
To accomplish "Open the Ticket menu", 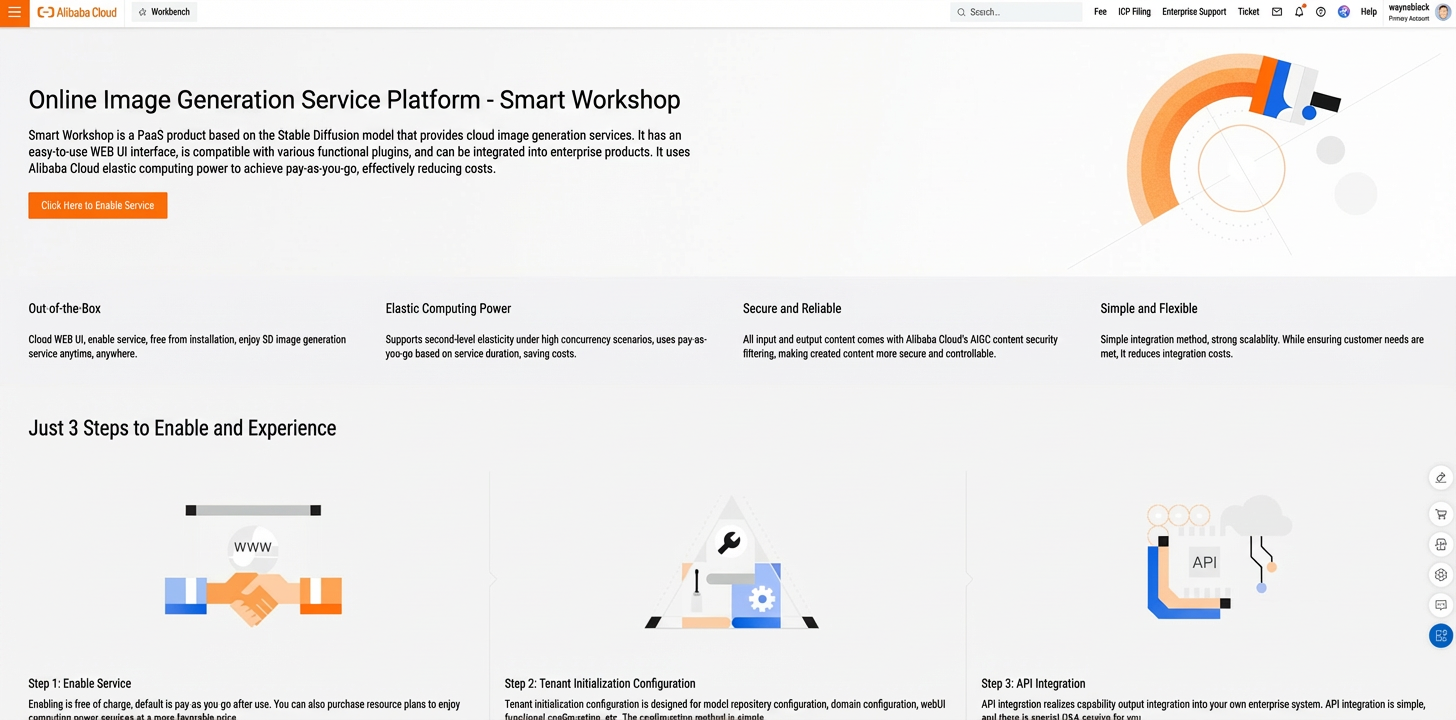I will tap(1248, 12).
